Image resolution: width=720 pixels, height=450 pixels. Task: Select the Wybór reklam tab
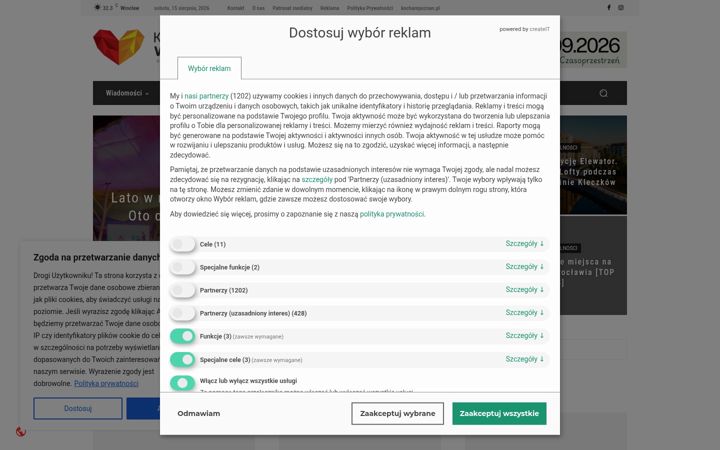pyautogui.click(x=209, y=68)
